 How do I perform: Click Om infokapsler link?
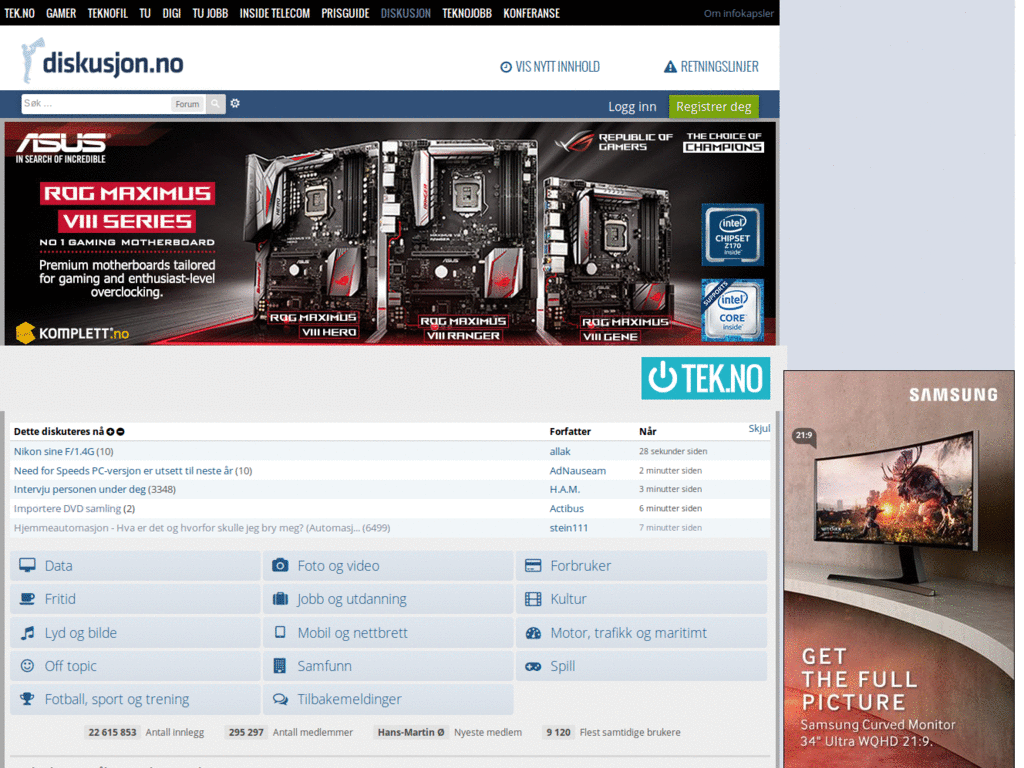coord(739,13)
